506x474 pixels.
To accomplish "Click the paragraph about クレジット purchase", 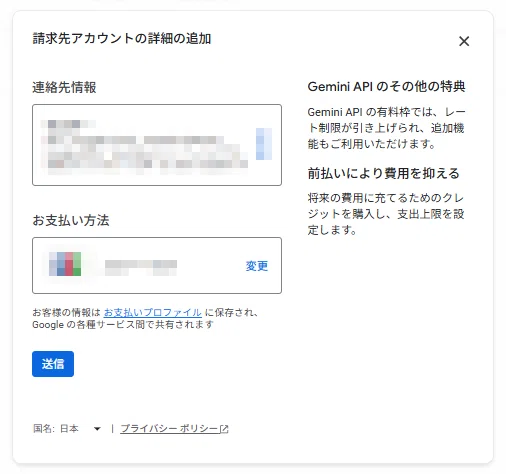I will [x=386, y=214].
